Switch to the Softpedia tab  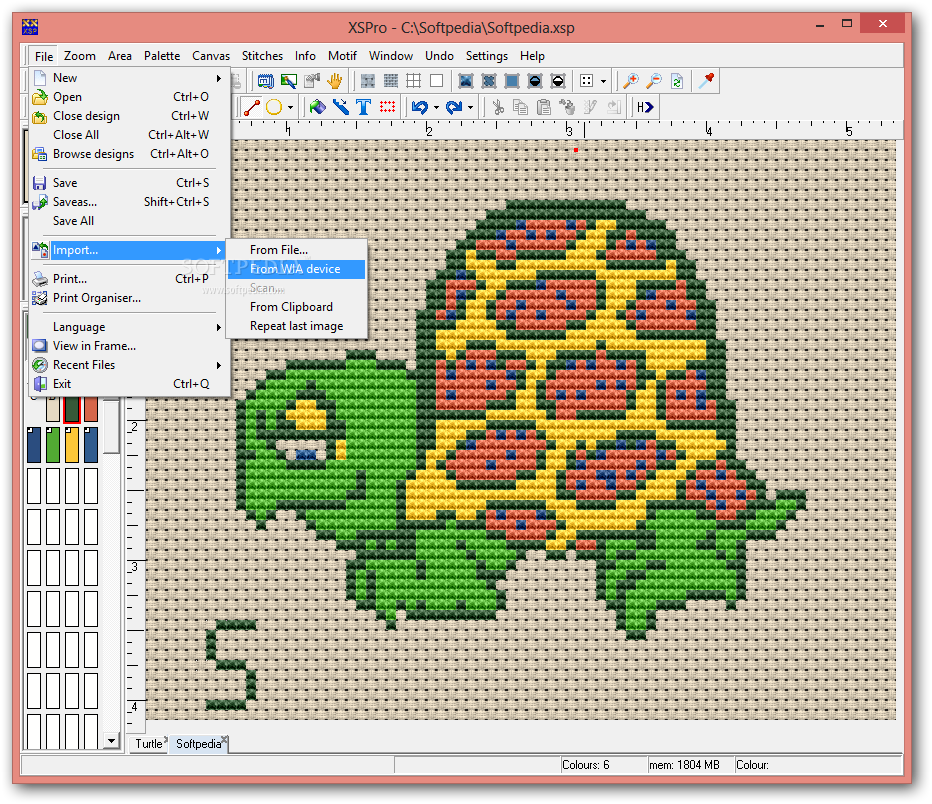pyautogui.click(x=199, y=743)
